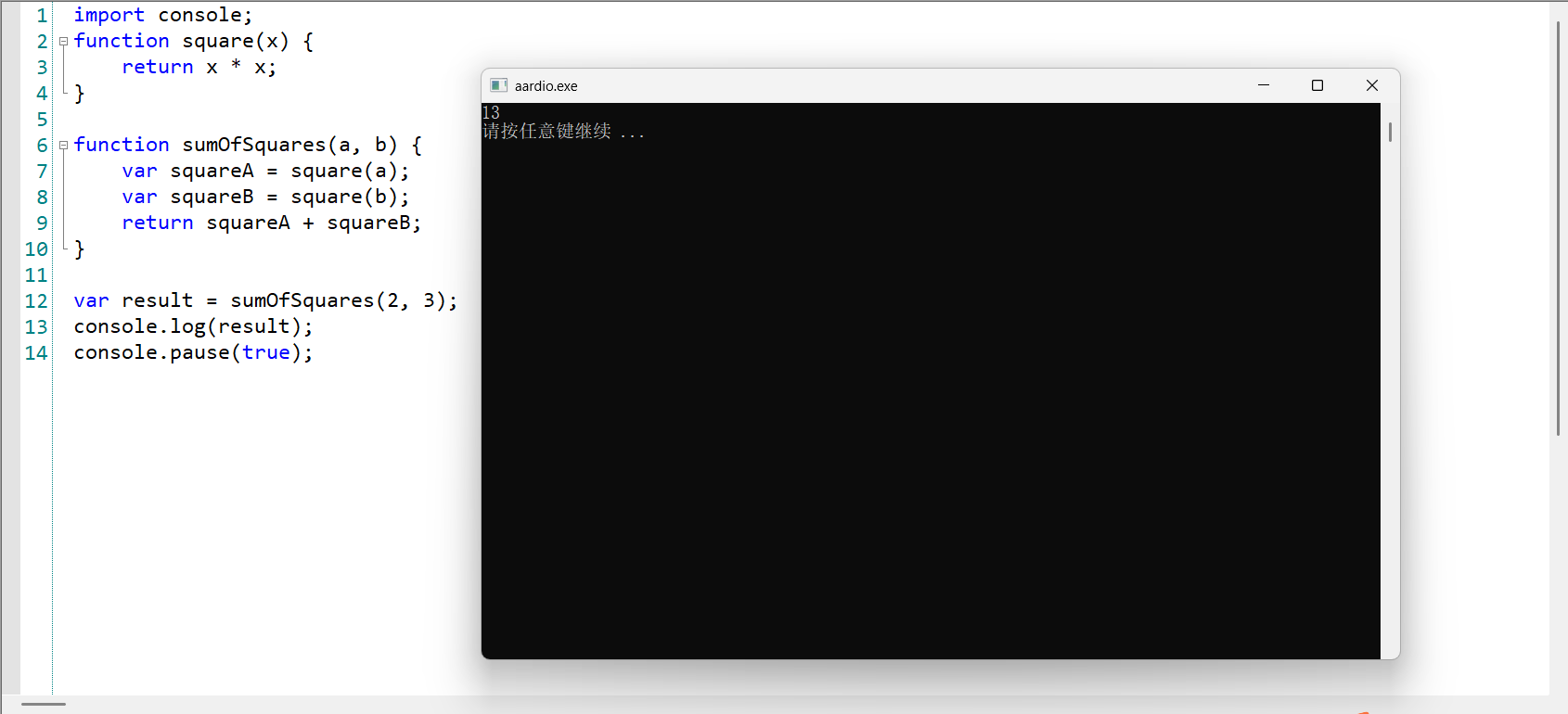Click on console.log(result) statement
The width and height of the screenshot is (1568, 714).
(193, 327)
